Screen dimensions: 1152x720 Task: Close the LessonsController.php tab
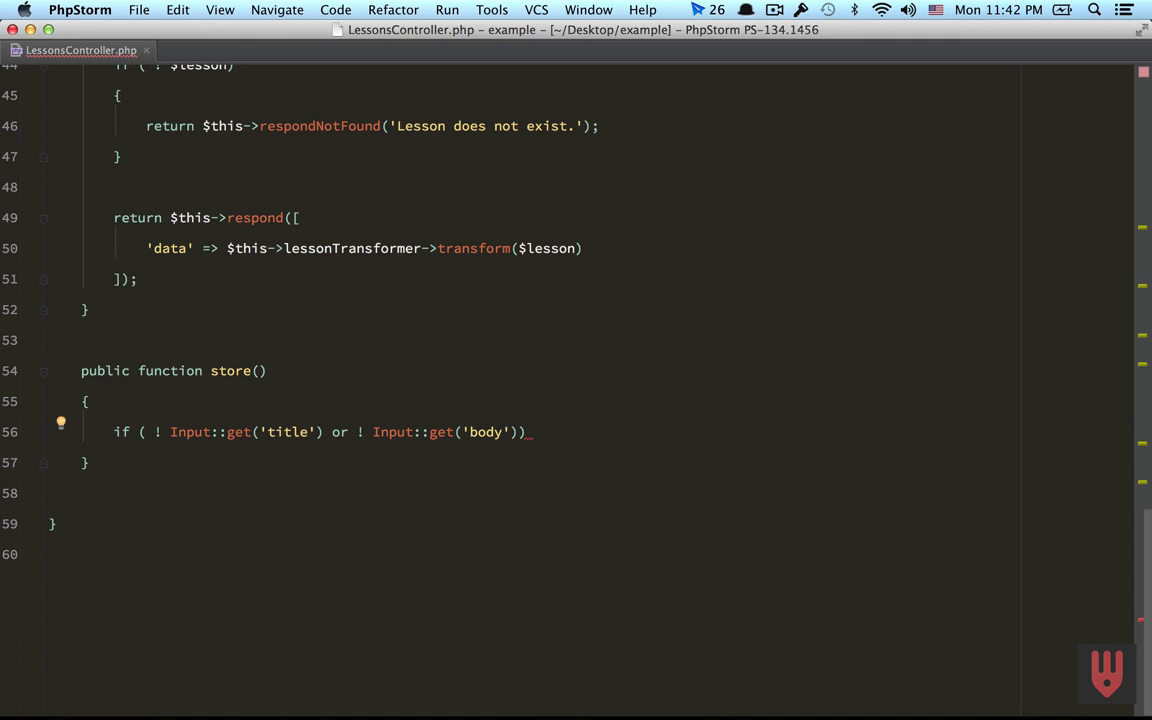coord(146,50)
